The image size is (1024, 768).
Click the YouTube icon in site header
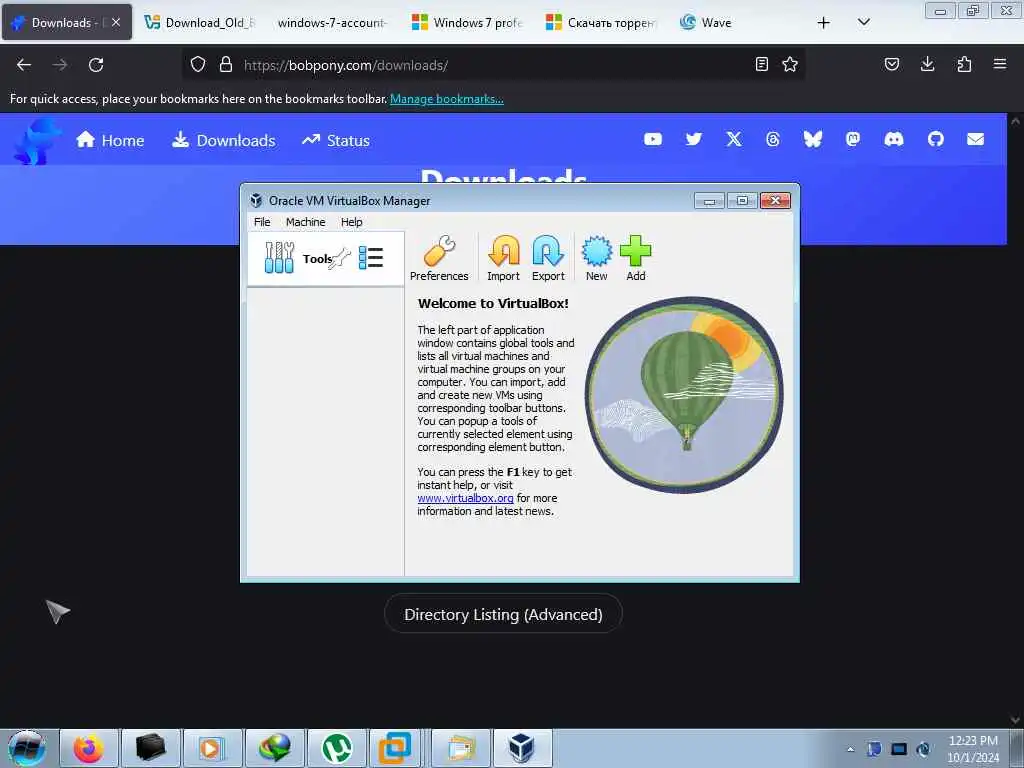(x=652, y=139)
